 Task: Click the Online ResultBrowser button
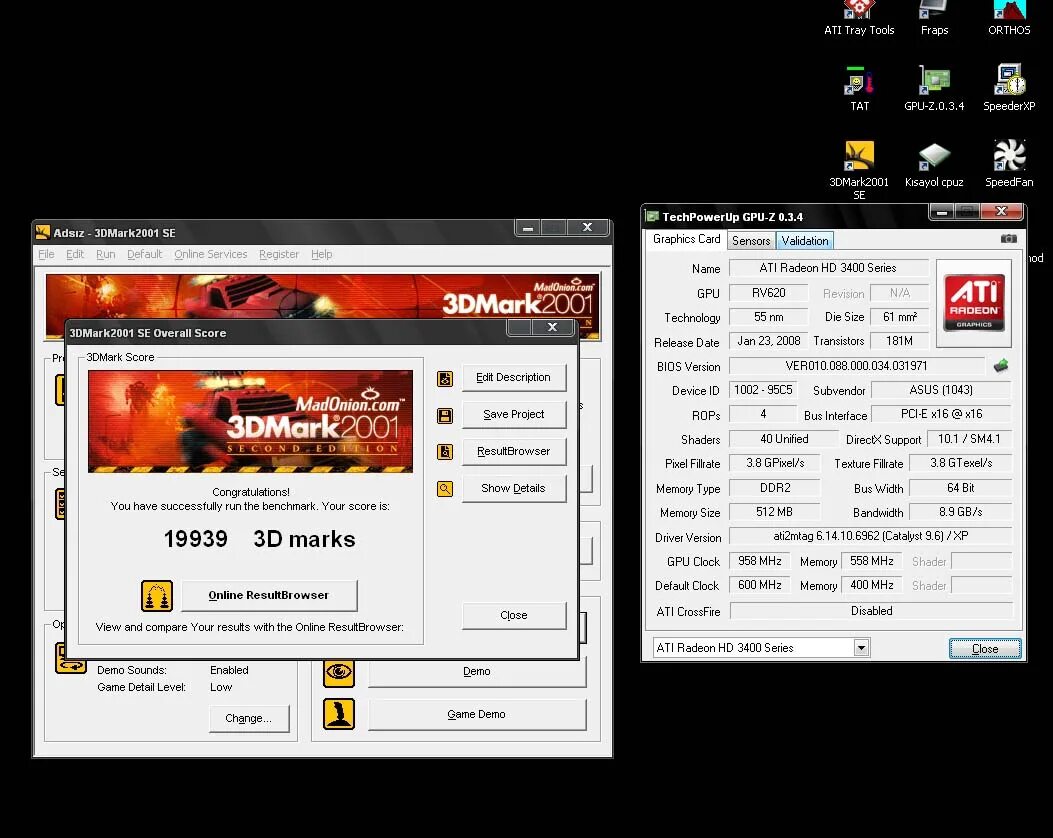tap(269, 595)
